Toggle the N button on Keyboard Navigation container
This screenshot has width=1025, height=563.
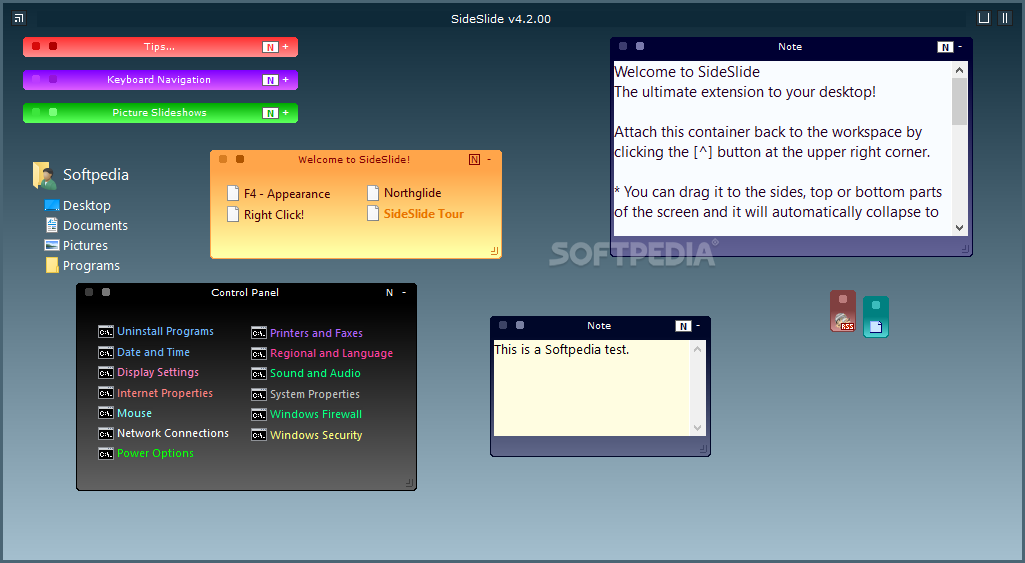click(270, 80)
